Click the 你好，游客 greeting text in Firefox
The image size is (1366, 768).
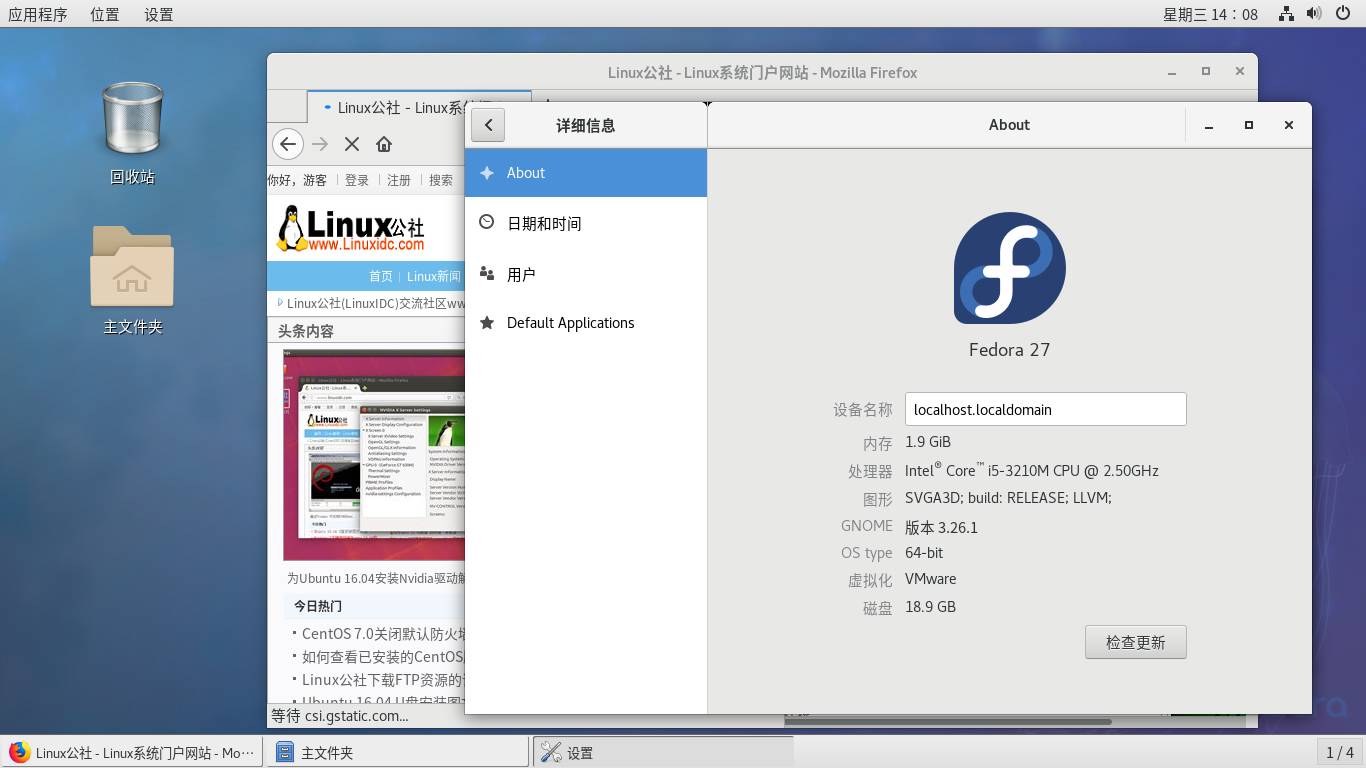coord(297,180)
